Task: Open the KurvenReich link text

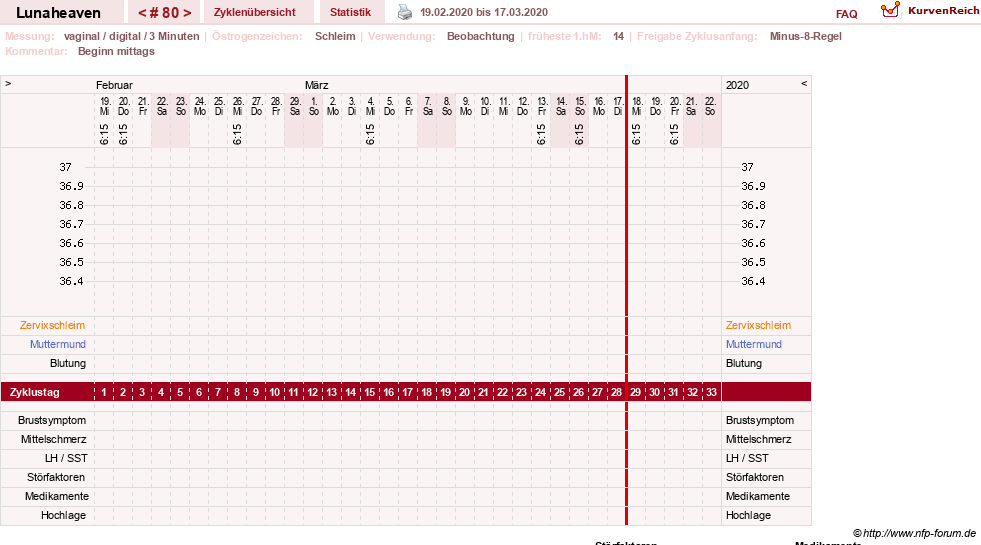Action: click(x=943, y=11)
